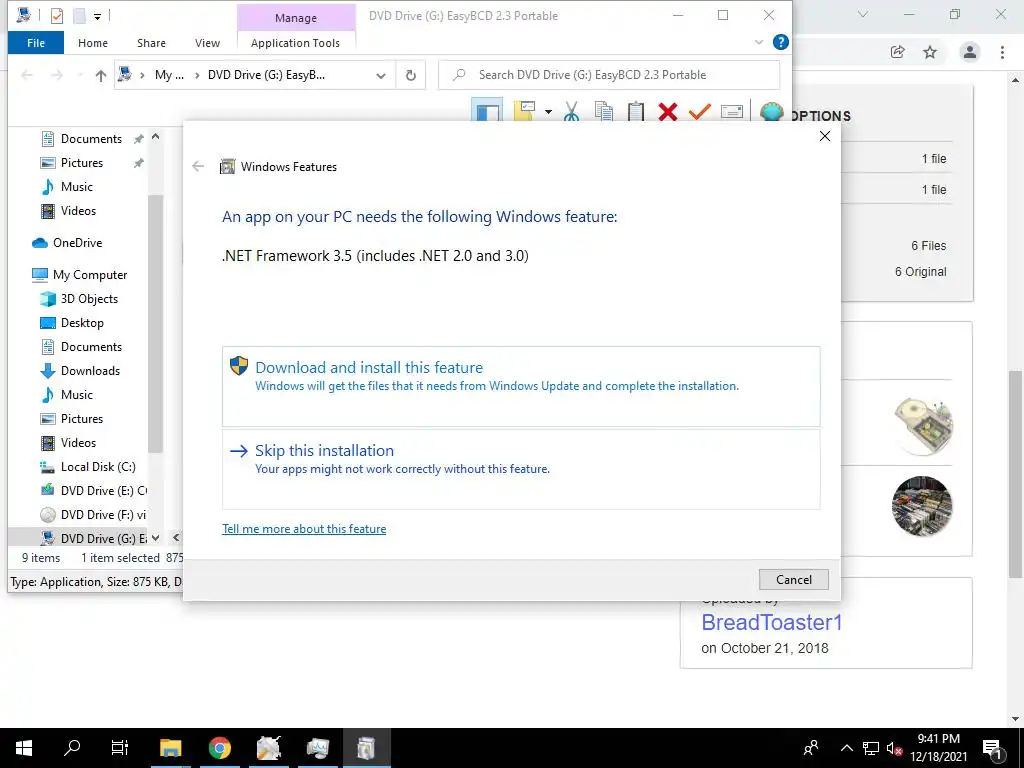Click the shell globe toolbar icon
Image resolution: width=1024 pixels, height=768 pixels.
[771, 112]
